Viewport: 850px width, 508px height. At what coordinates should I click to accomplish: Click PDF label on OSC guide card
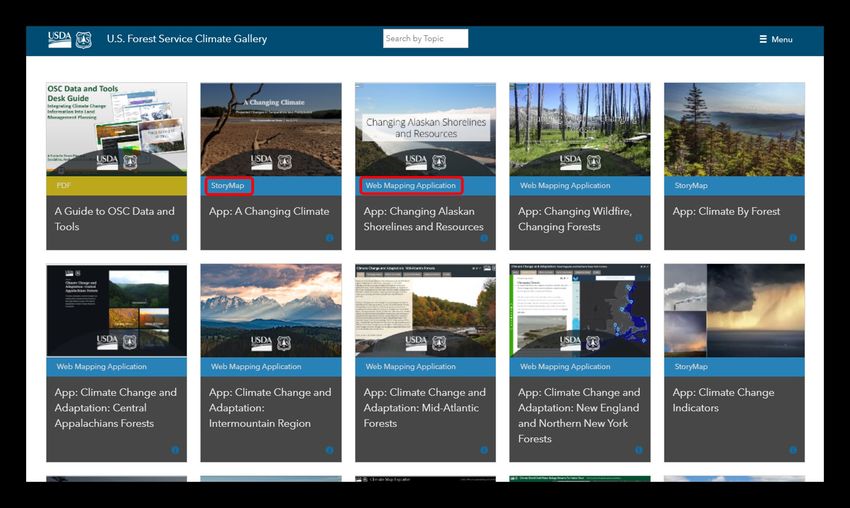point(63,185)
